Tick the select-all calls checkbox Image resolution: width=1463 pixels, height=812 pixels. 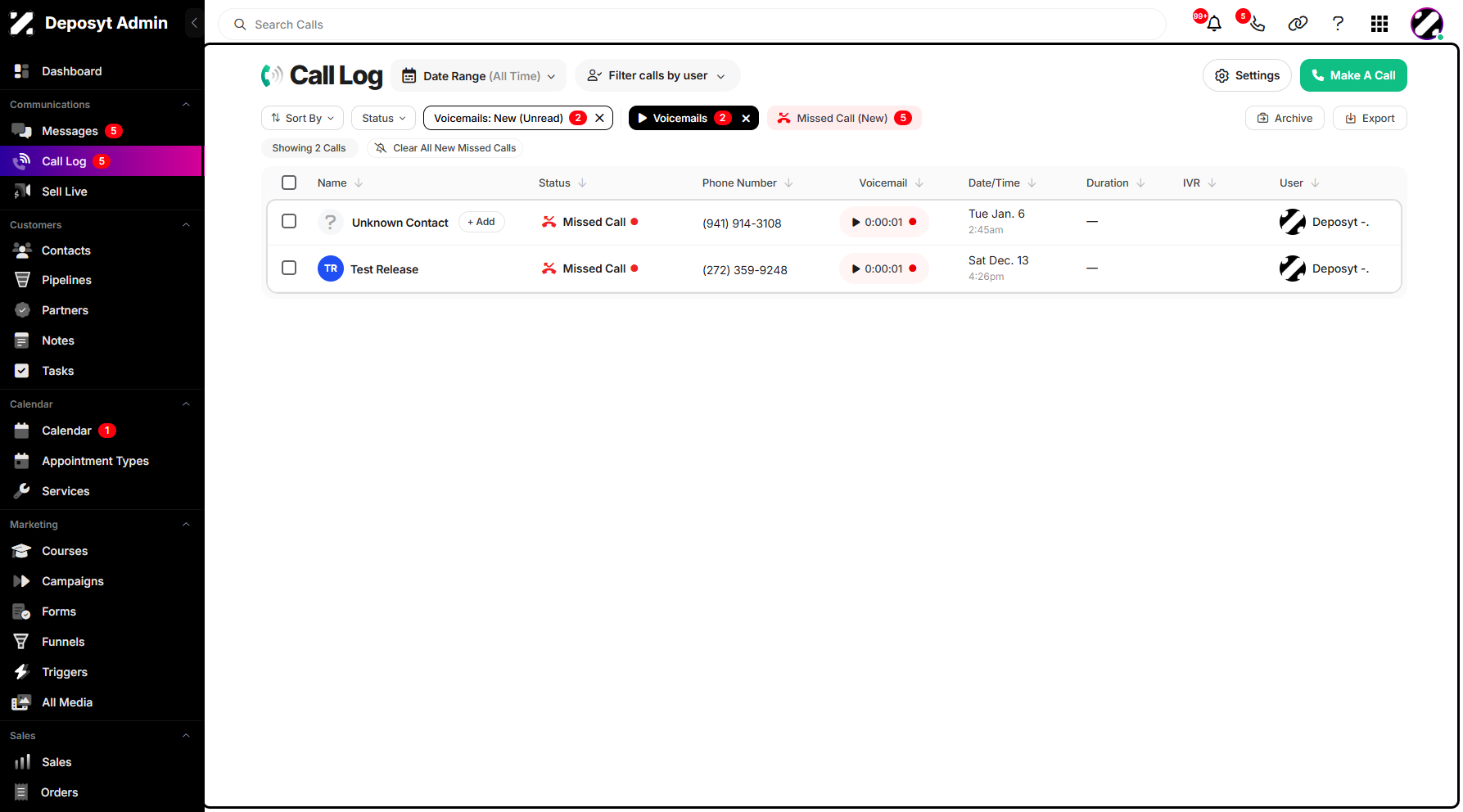coord(289,183)
